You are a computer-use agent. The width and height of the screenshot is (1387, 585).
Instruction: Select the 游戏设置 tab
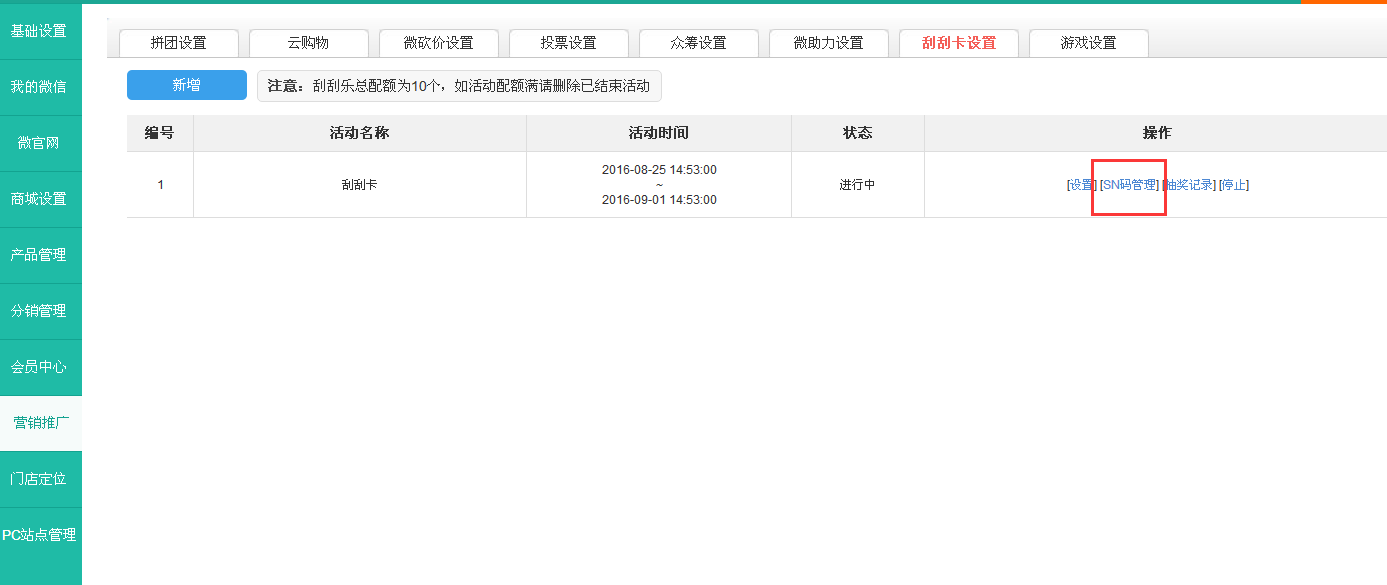pyautogui.click(x=1088, y=43)
